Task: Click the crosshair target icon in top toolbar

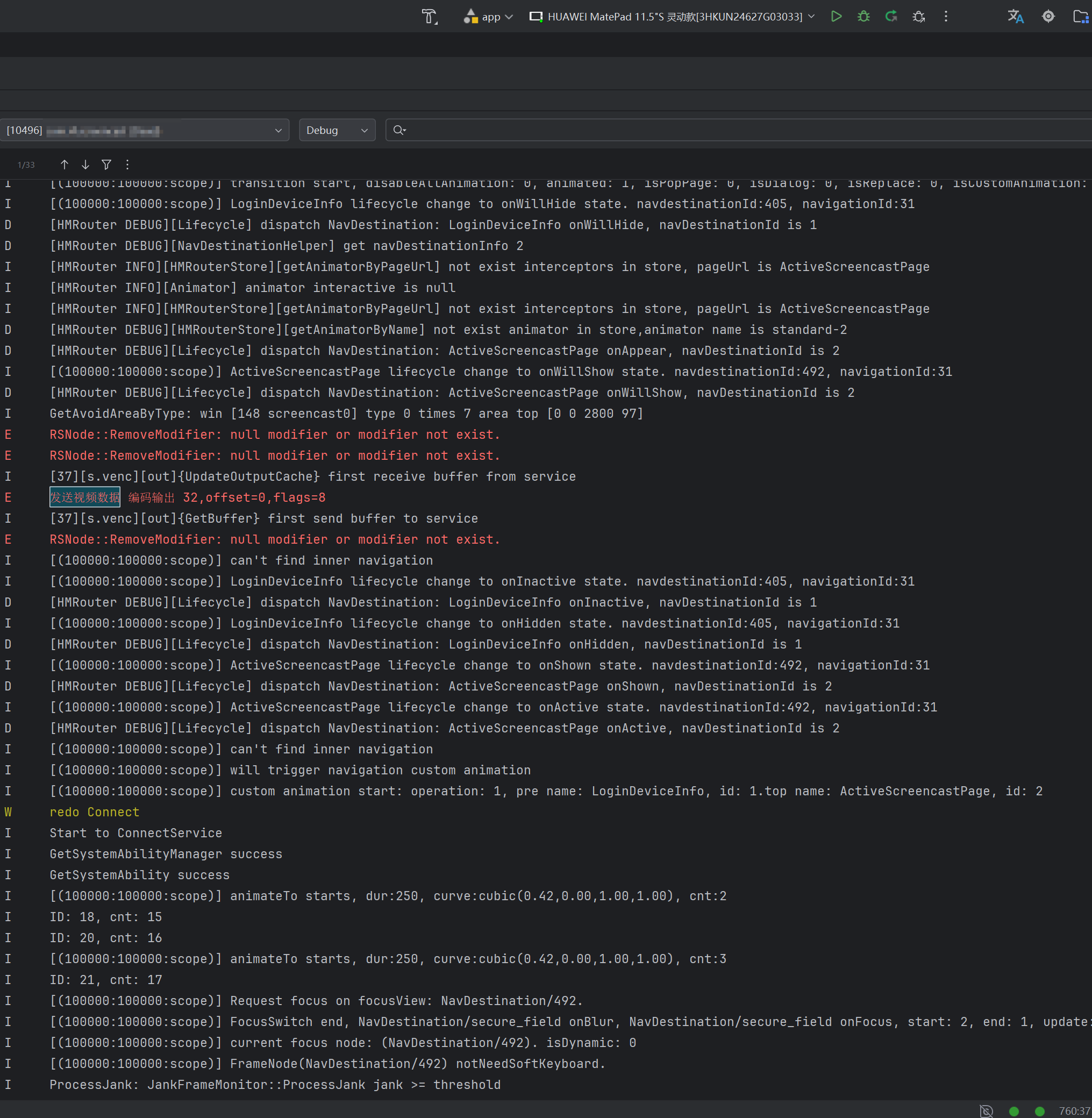Action: click(1048, 17)
